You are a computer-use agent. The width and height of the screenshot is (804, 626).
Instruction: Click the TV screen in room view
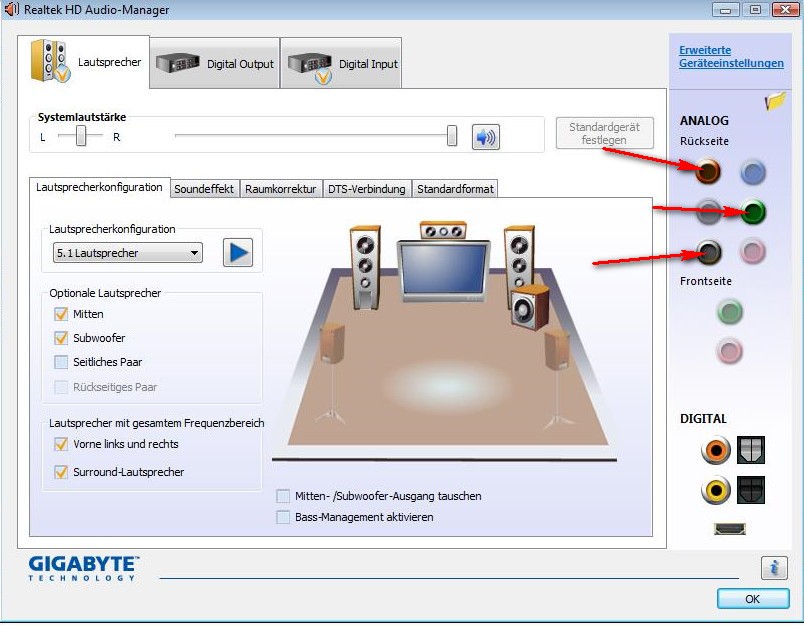(443, 269)
